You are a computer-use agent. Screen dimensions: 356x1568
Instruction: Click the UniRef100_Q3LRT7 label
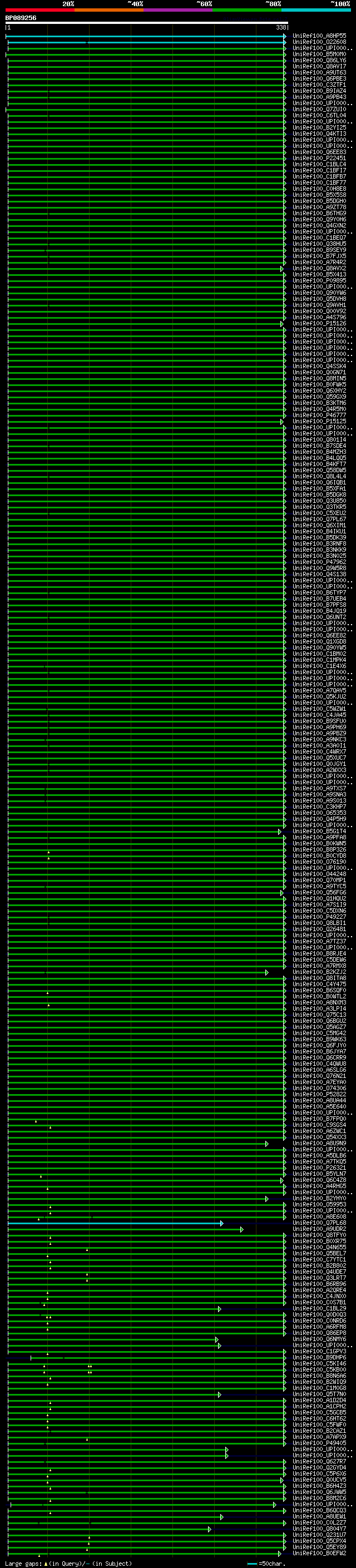click(x=319, y=1278)
